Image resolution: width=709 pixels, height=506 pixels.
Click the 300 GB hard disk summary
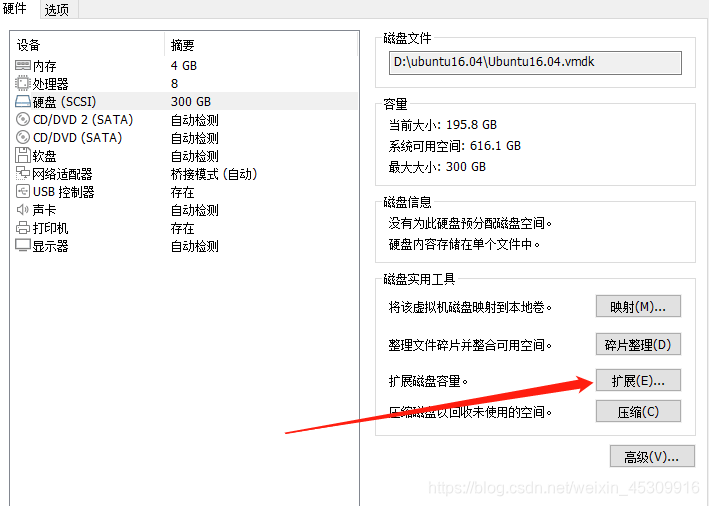coord(191,102)
